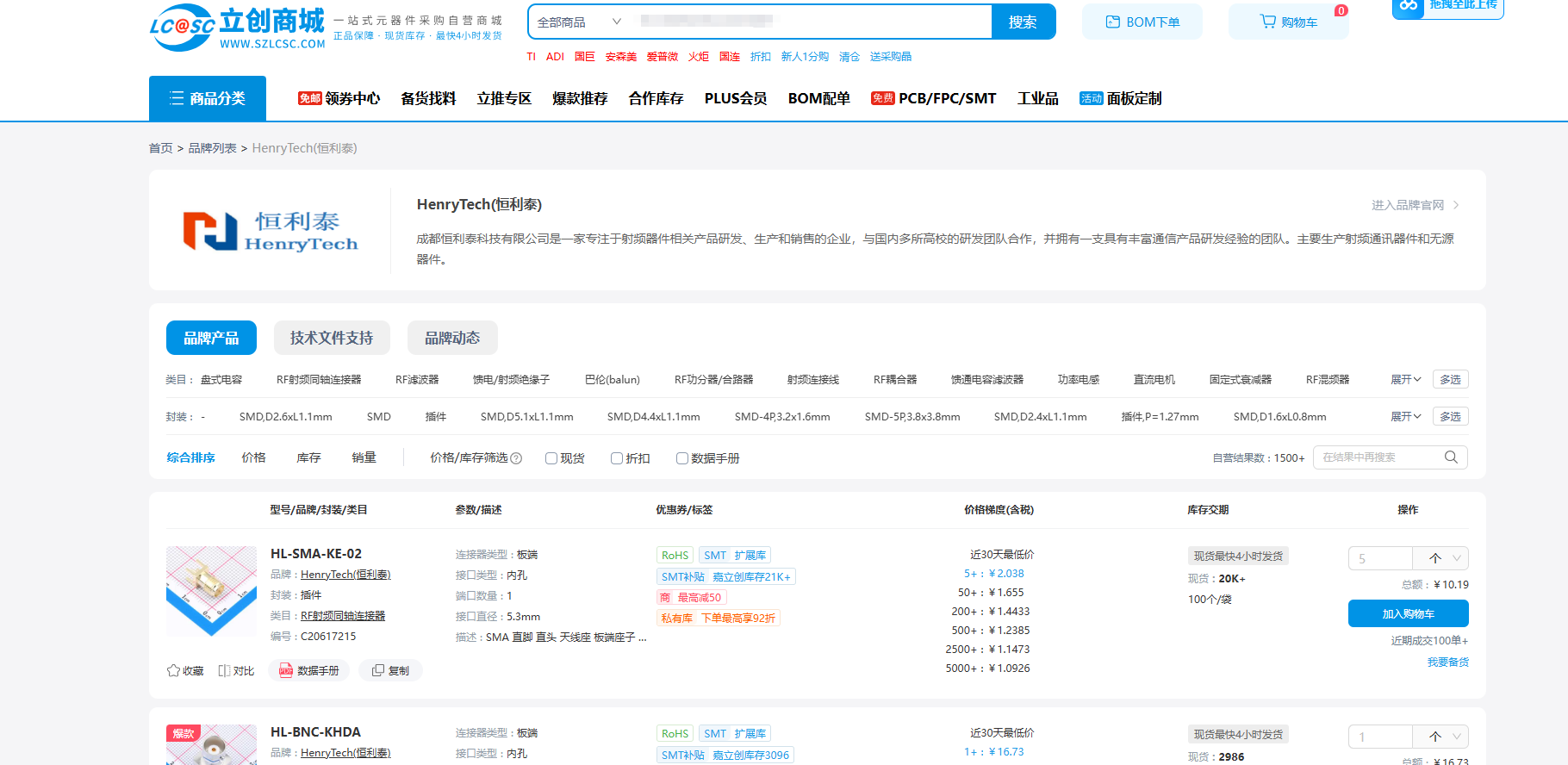Click the cart count badge
The height and width of the screenshot is (765, 1568).
(1341, 11)
